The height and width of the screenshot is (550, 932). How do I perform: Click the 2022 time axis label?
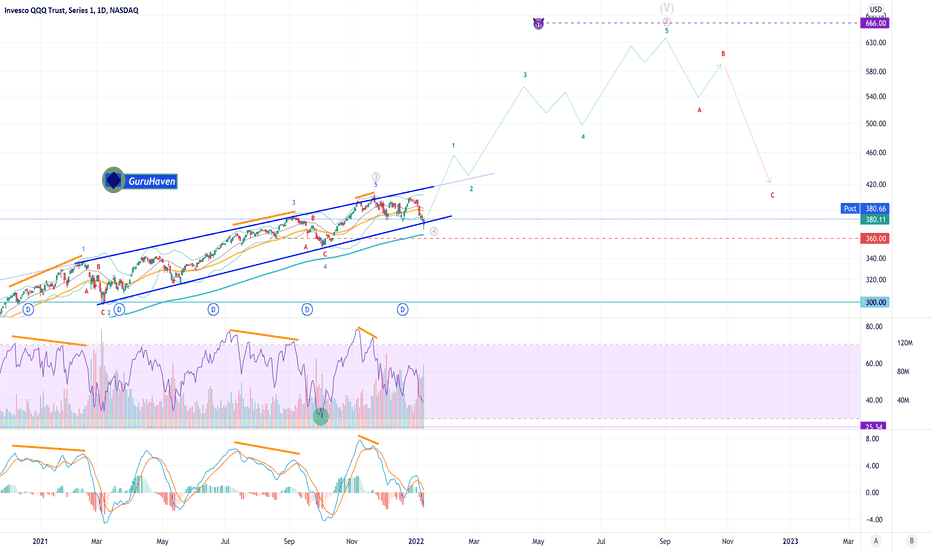tap(416, 542)
